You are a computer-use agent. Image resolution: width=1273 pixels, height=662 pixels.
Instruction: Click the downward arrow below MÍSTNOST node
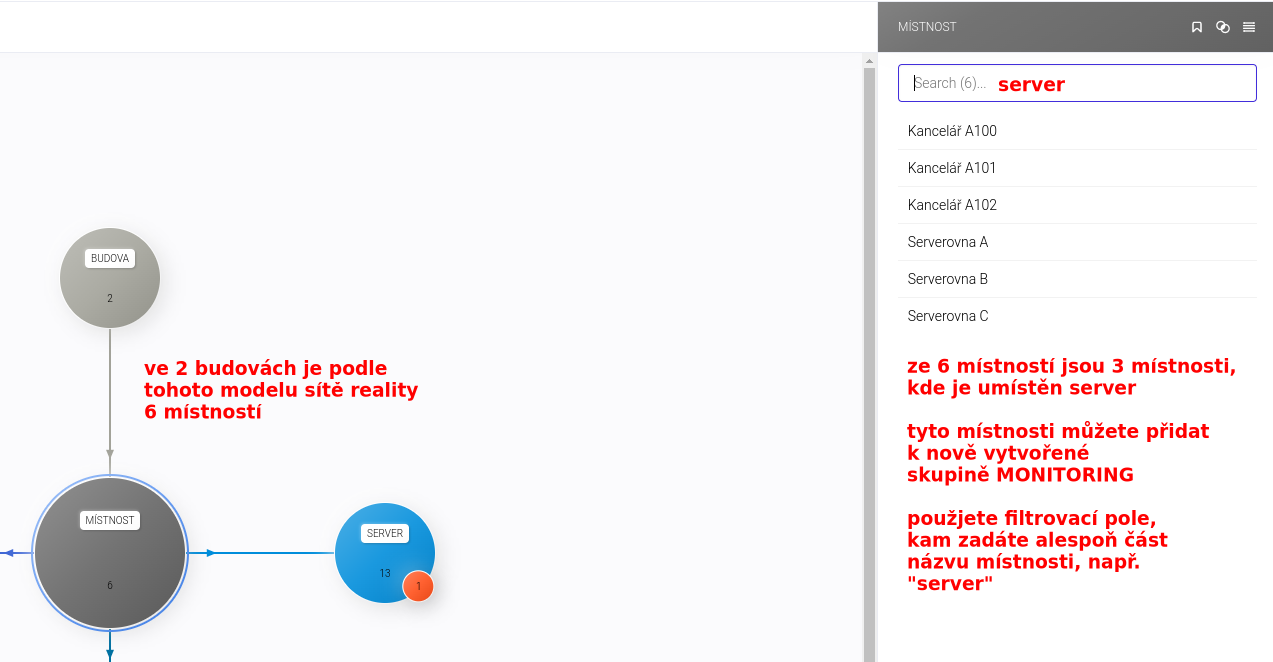click(x=110, y=654)
